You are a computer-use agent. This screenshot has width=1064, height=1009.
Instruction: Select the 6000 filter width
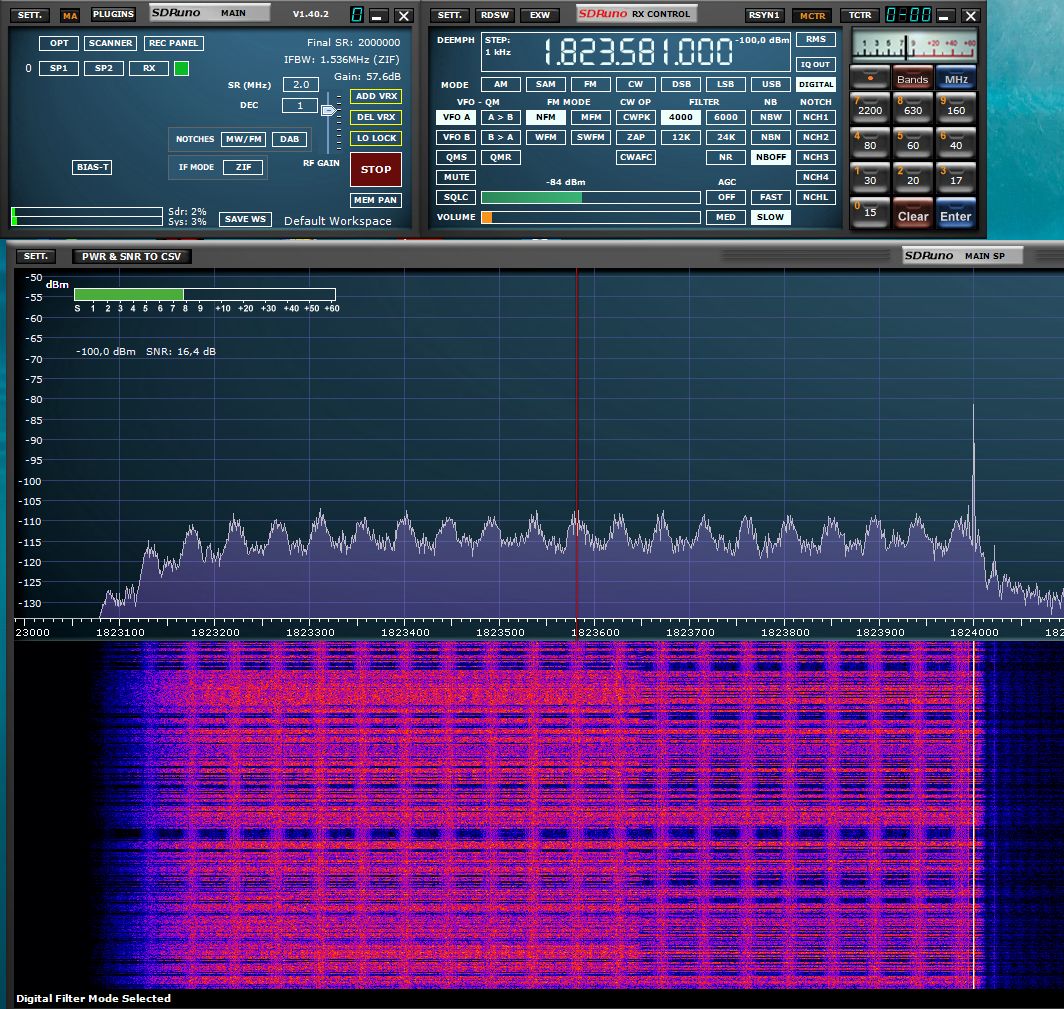click(x=725, y=117)
